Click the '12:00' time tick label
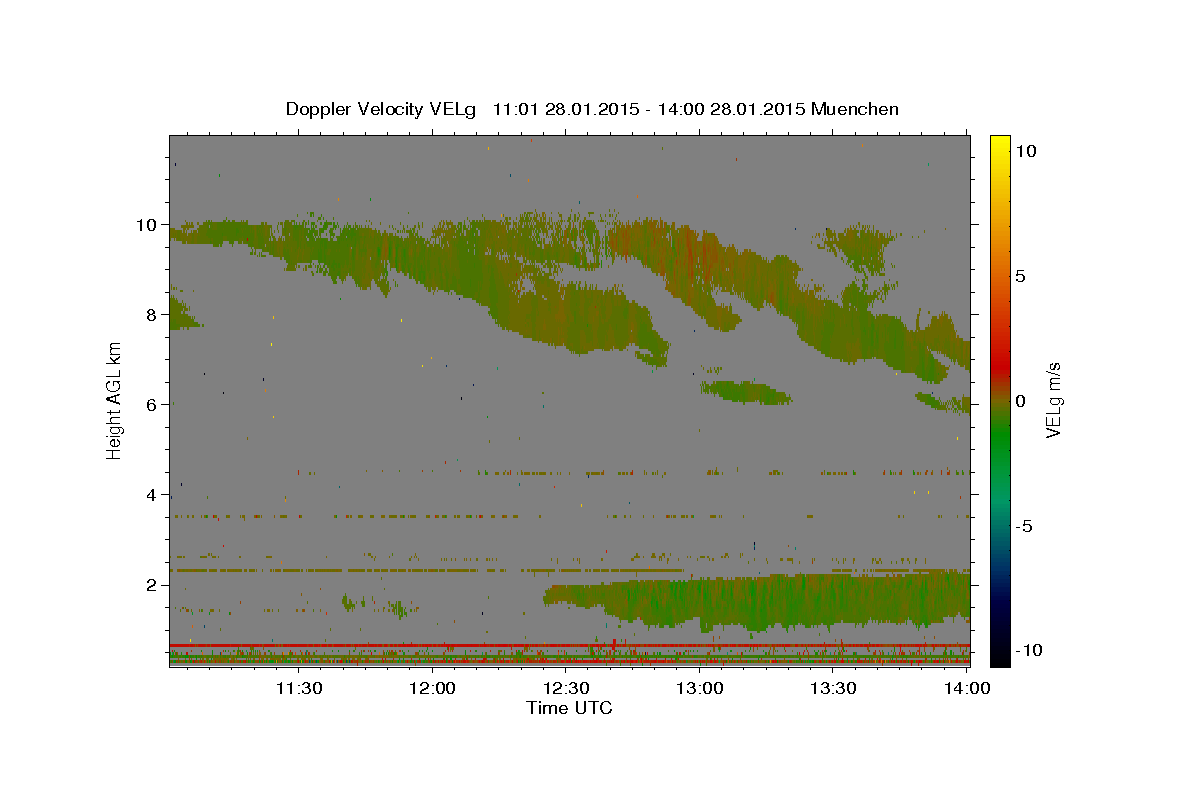The height and width of the screenshot is (800, 1200). coord(432,688)
